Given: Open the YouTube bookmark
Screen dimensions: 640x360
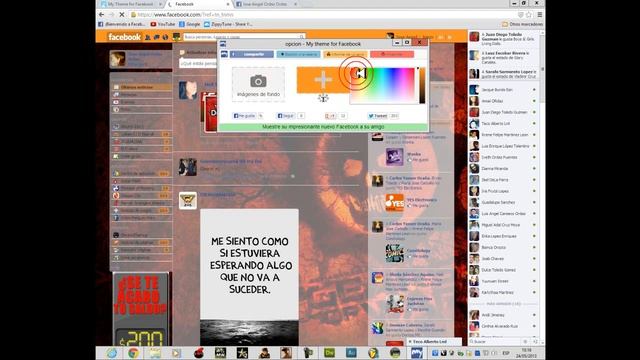Looking at the screenshot, I should (162, 24).
